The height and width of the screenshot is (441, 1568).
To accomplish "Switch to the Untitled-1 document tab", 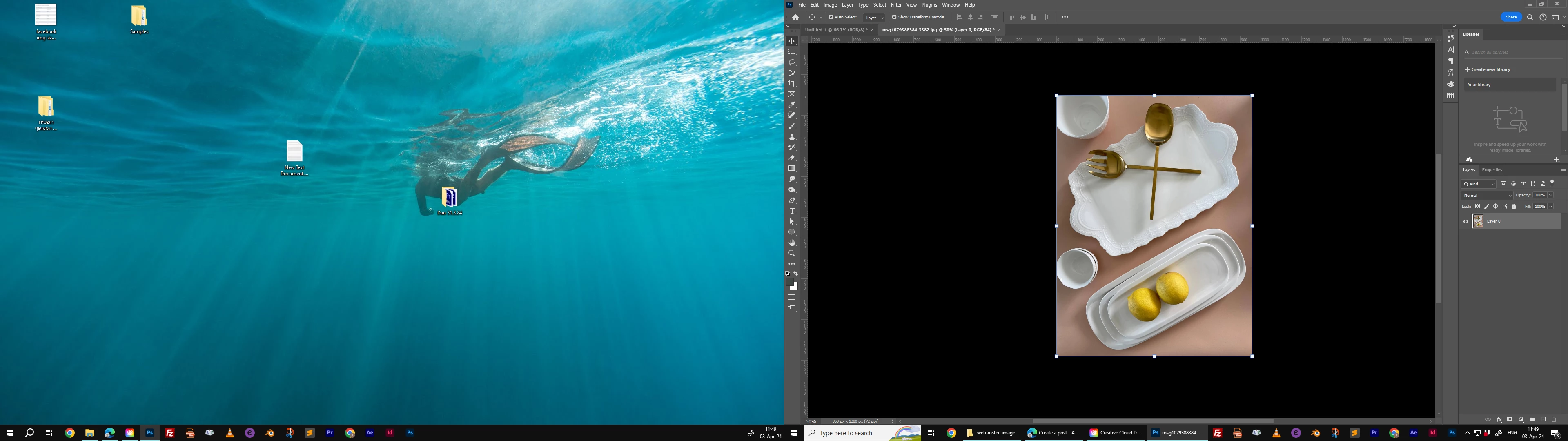I will pos(836,30).
